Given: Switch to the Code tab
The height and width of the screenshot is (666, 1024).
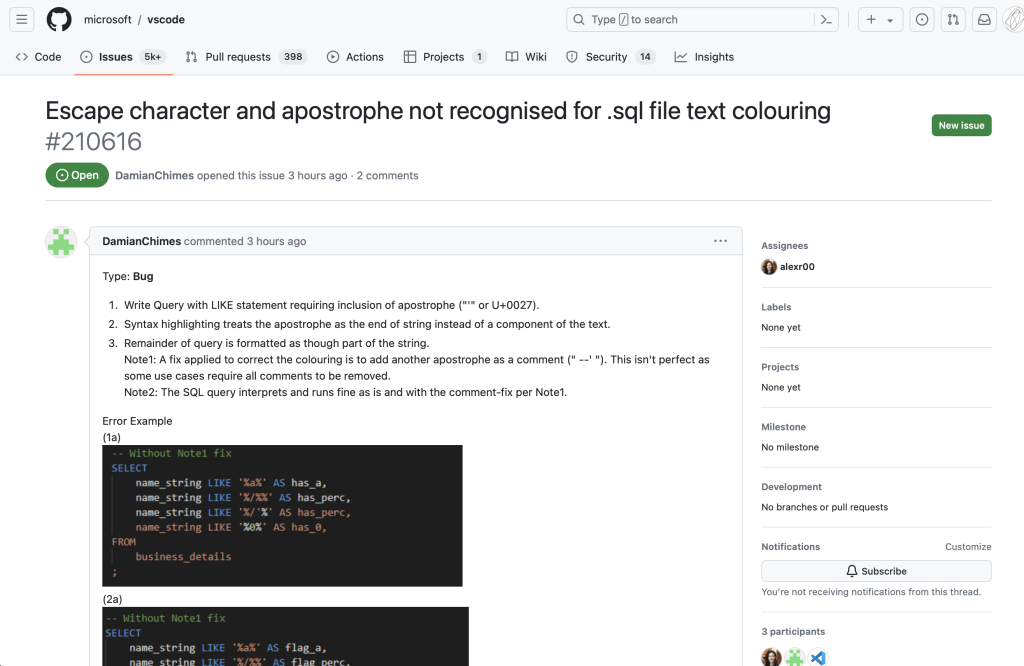Looking at the screenshot, I should [39, 57].
